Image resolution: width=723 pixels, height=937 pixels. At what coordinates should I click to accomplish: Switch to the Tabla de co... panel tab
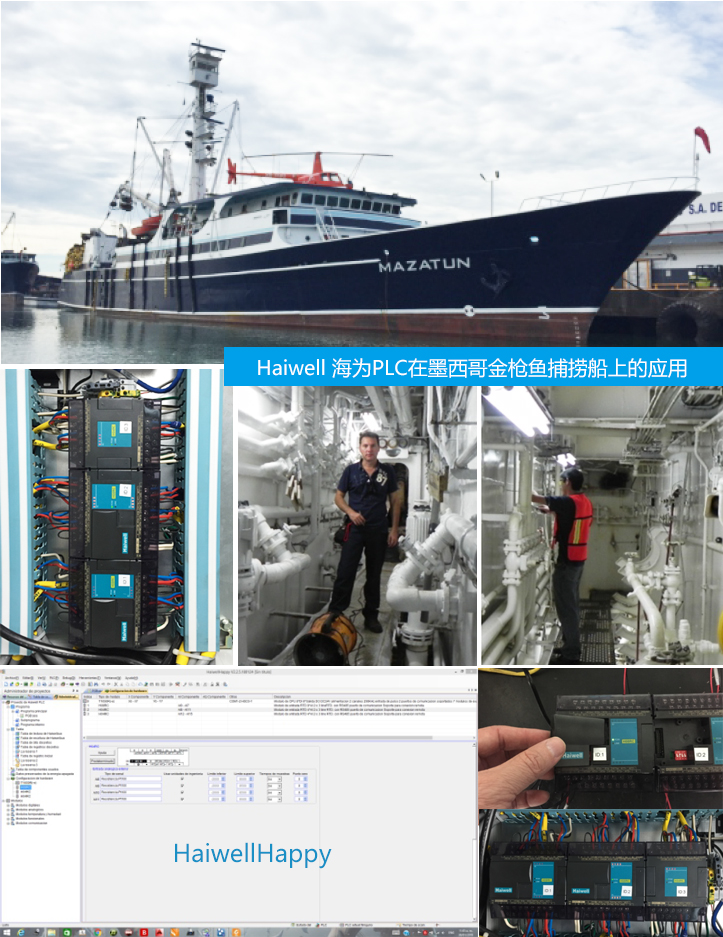pyautogui.click(x=40, y=697)
